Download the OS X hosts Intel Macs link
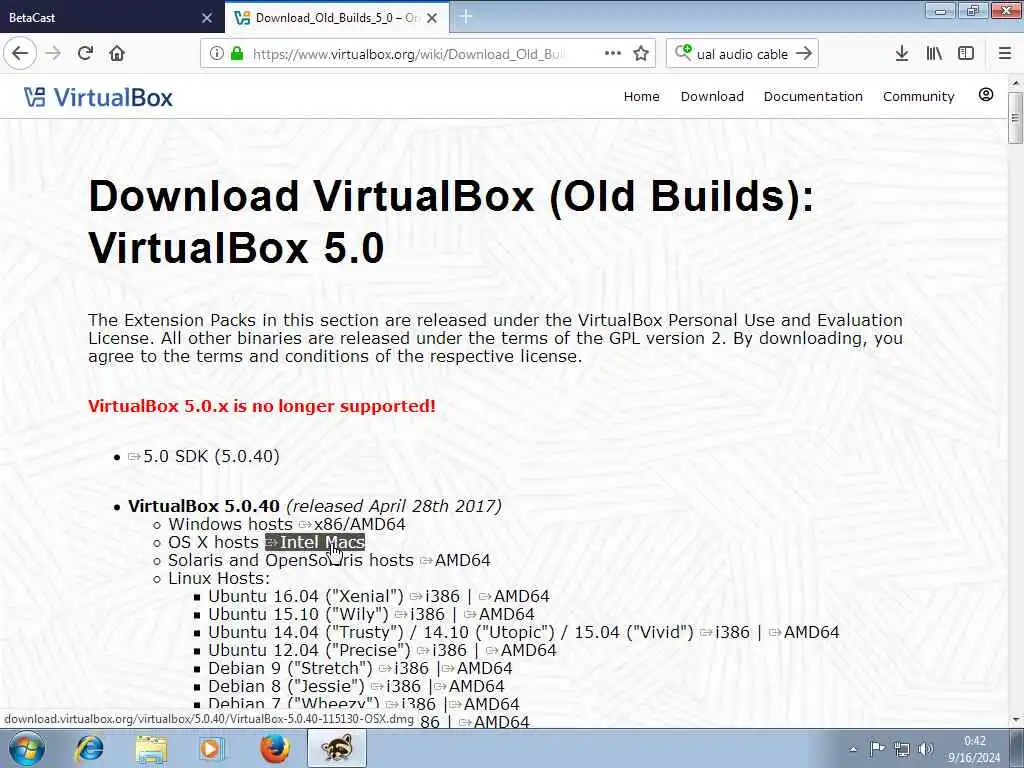Image resolution: width=1024 pixels, height=768 pixels. [x=315, y=542]
